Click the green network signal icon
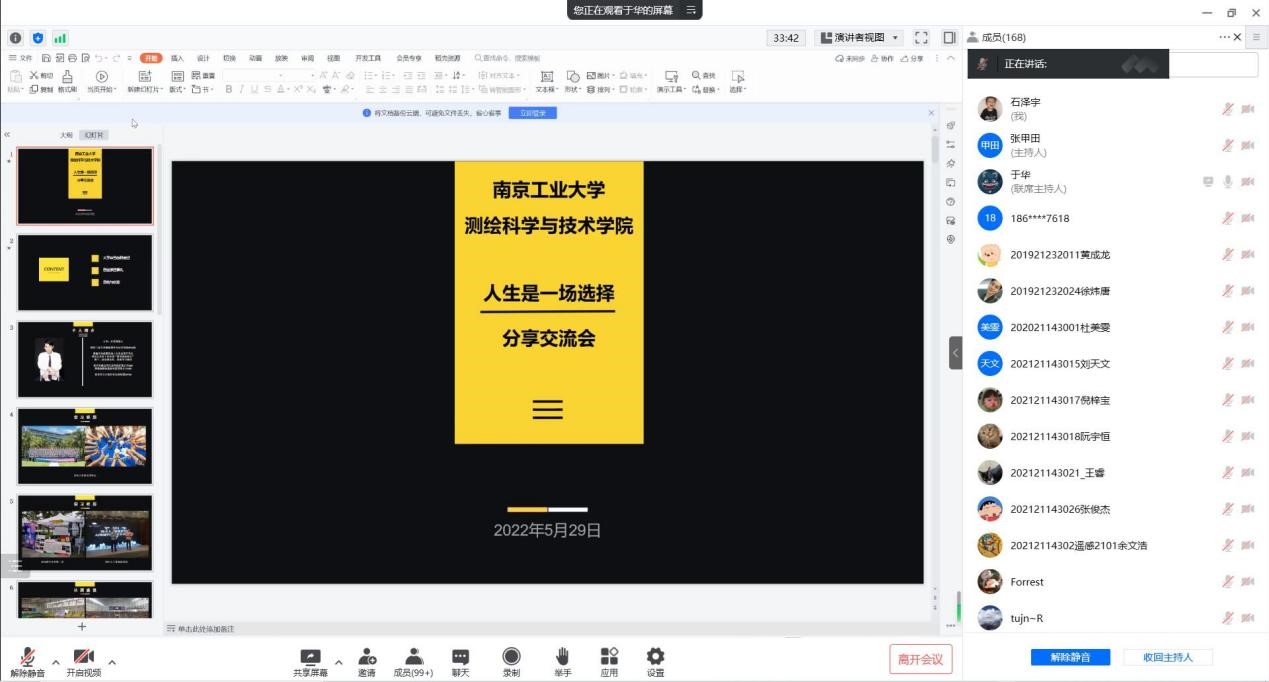1269x682 pixels. click(60, 38)
